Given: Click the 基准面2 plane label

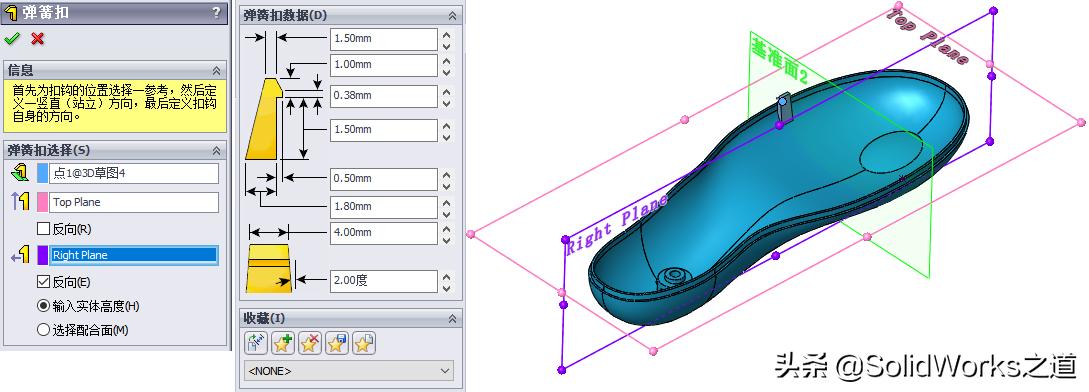Looking at the screenshot, I should point(780,62).
